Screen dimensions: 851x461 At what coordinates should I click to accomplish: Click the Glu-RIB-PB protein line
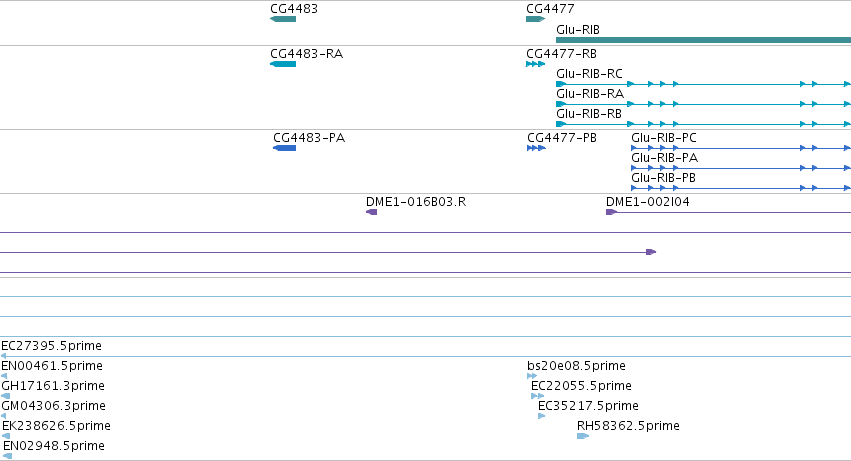[x=741, y=188]
